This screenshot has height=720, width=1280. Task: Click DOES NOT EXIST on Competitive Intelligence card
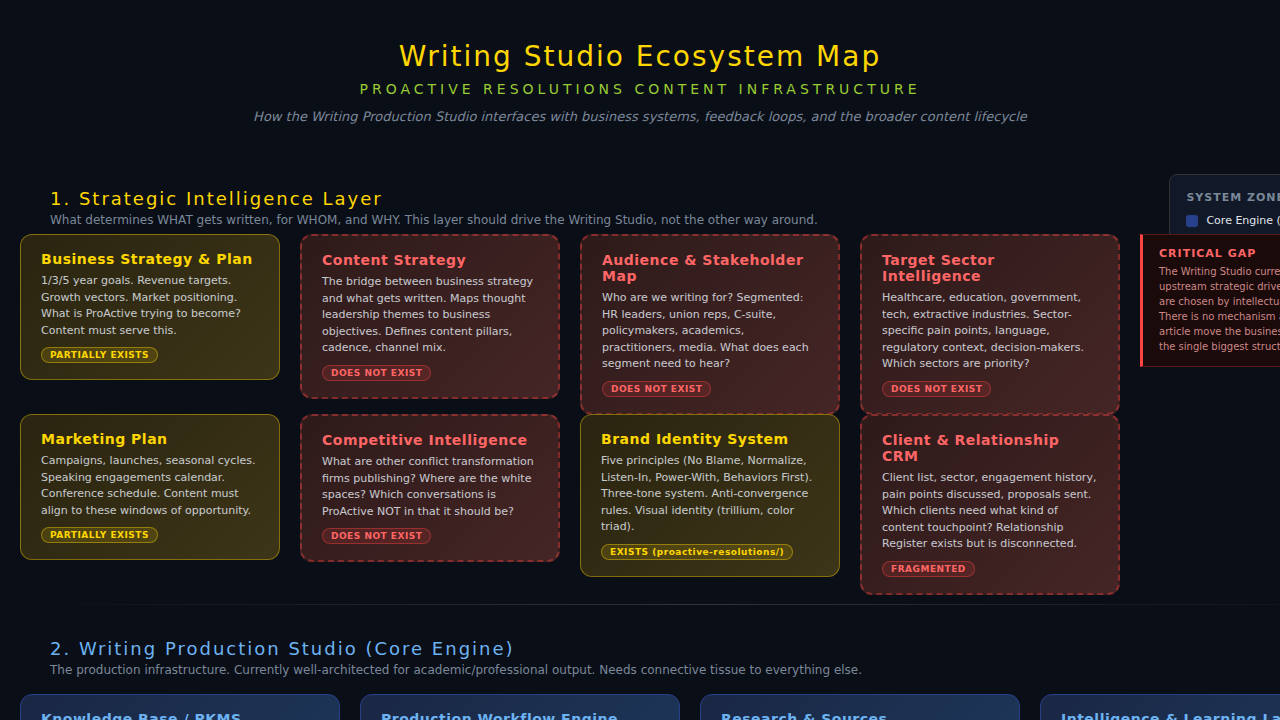376,535
